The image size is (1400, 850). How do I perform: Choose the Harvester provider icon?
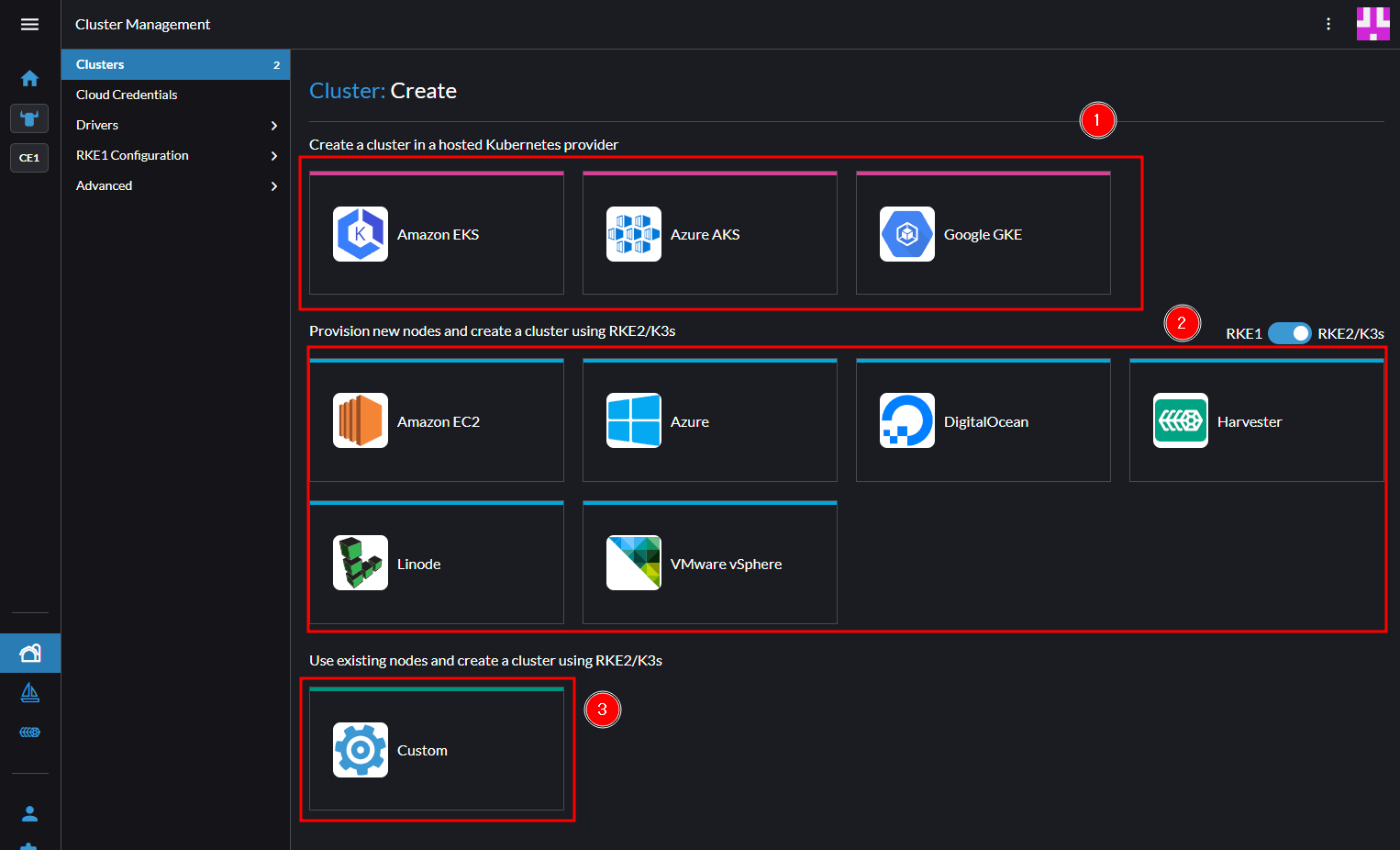click(1180, 420)
